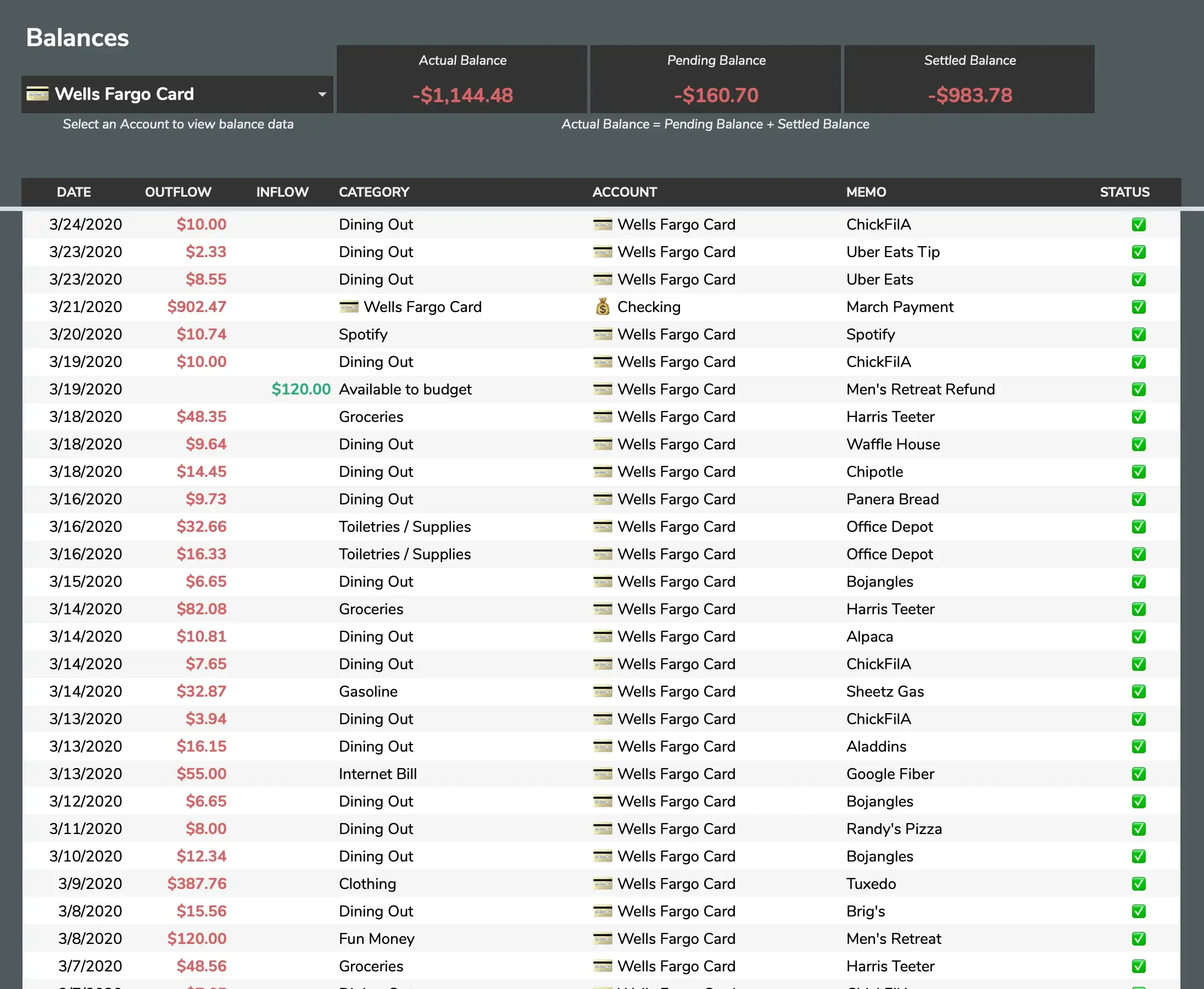Click the OUTFLOW column header
Image resolution: width=1204 pixels, height=989 pixels.
(179, 192)
